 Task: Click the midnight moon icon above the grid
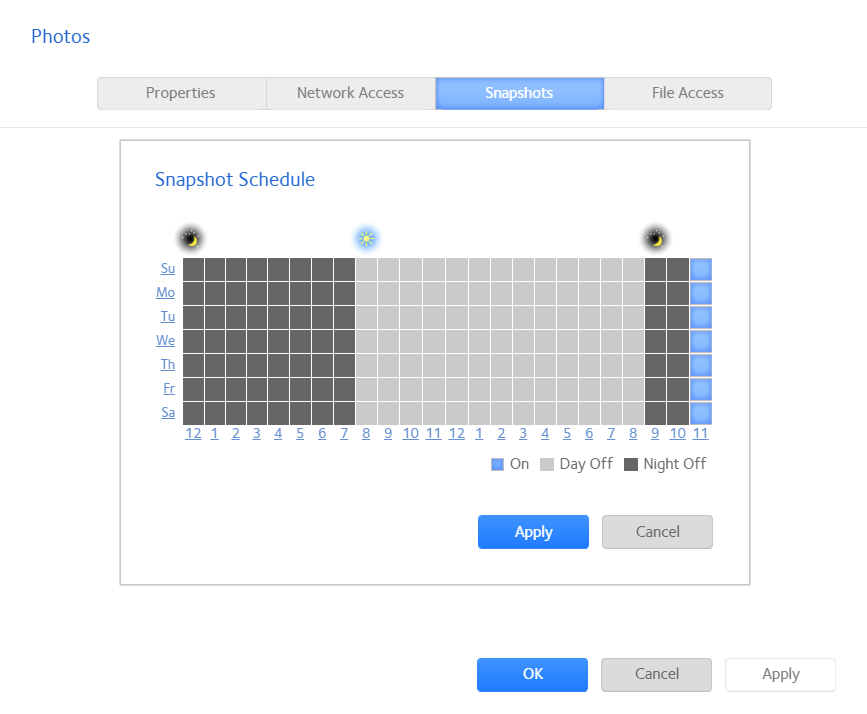(x=190, y=239)
